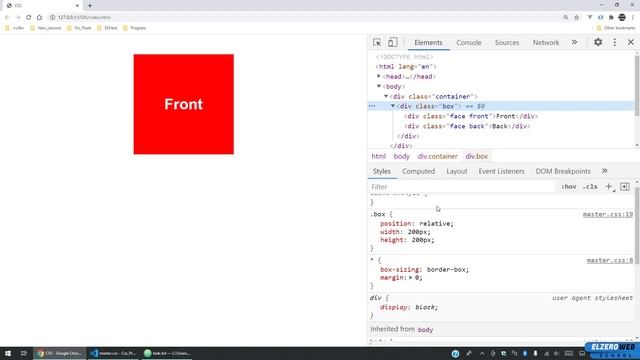Open the DOM Breakpoints sub-tab
640x360 pixels.
tap(563, 171)
